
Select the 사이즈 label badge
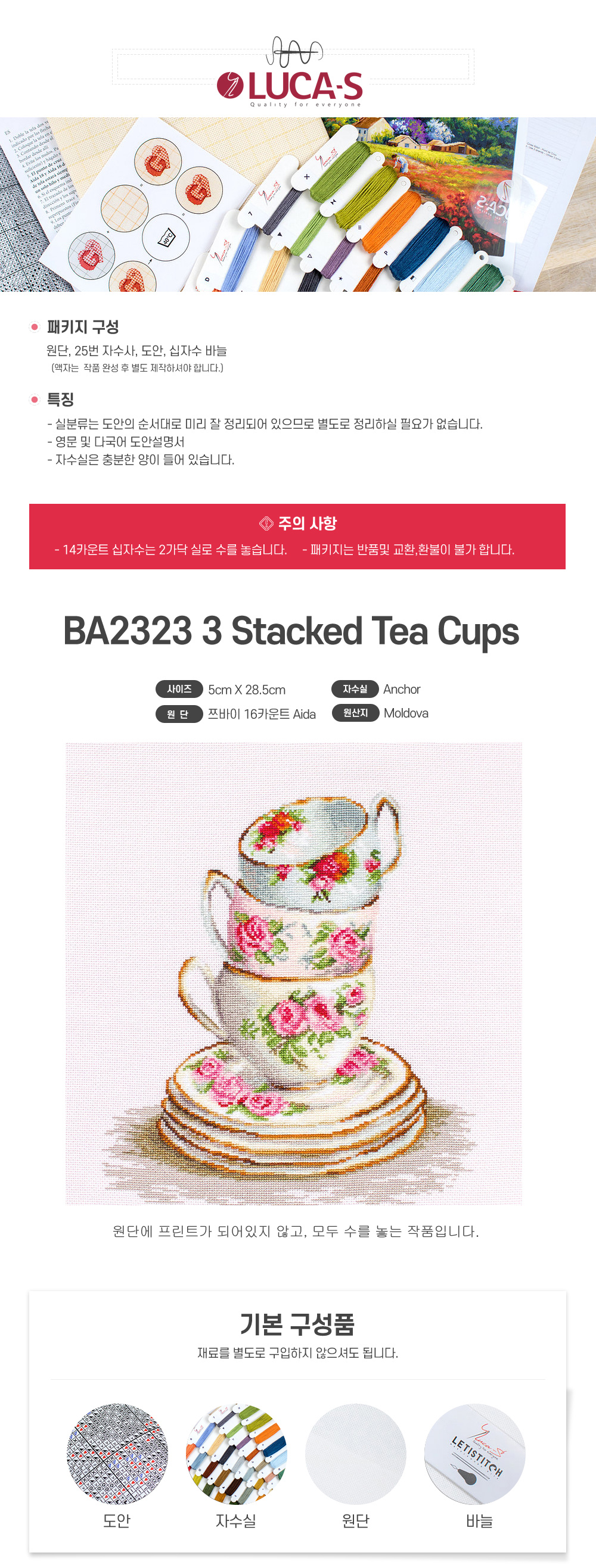click(x=179, y=689)
